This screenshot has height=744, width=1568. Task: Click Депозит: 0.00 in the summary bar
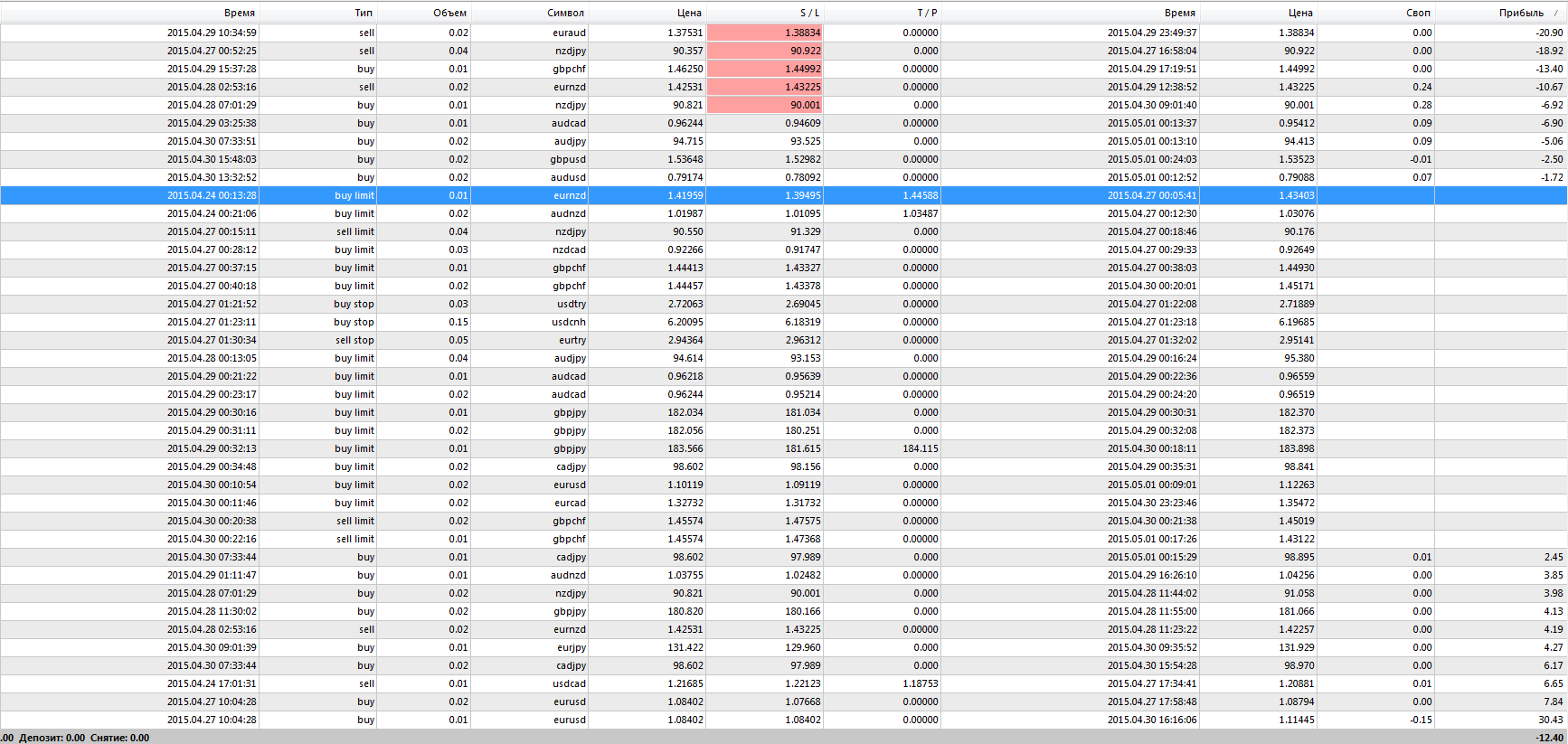[52, 738]
